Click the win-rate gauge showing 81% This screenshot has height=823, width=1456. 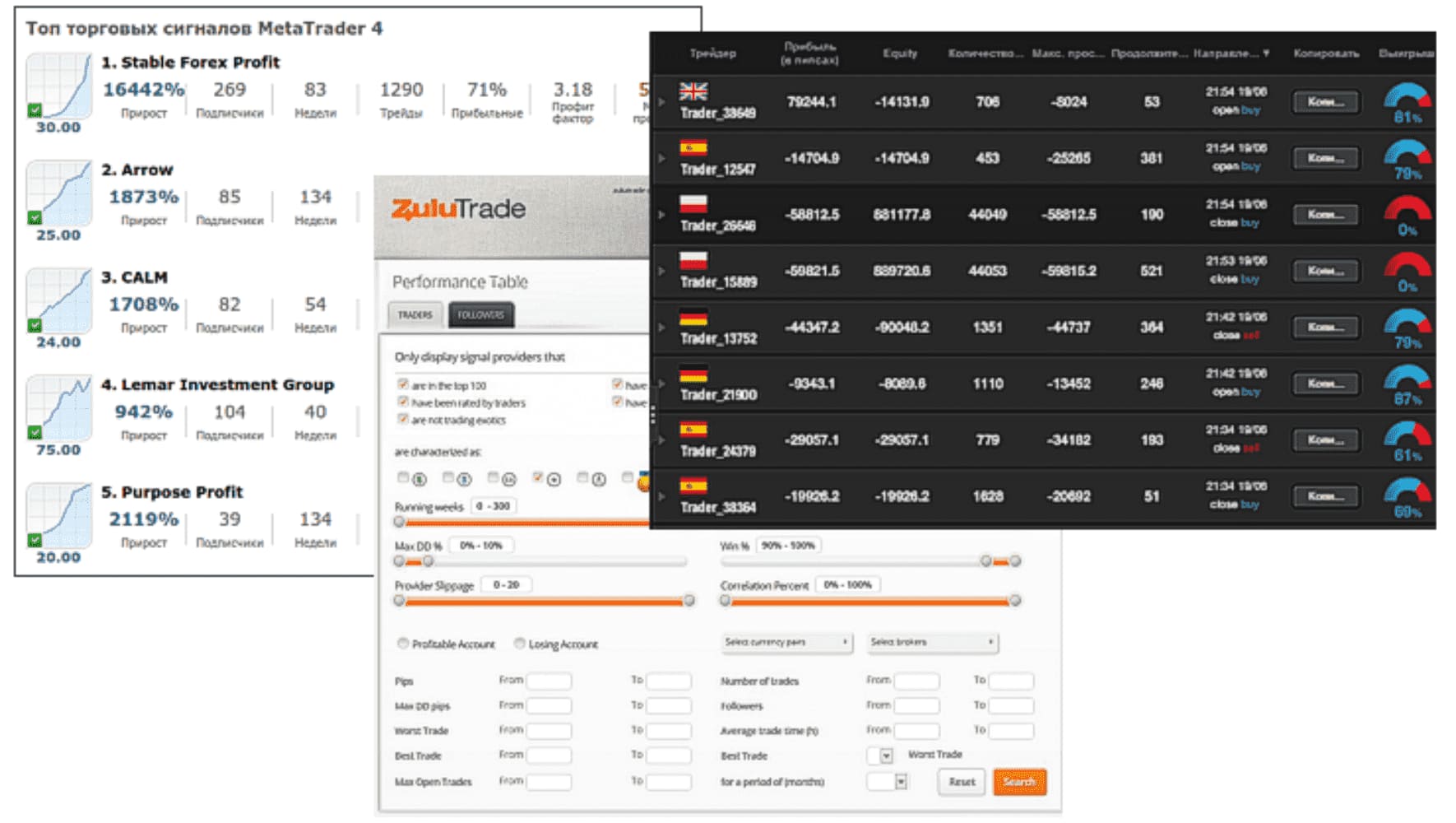click(1407, 103)
